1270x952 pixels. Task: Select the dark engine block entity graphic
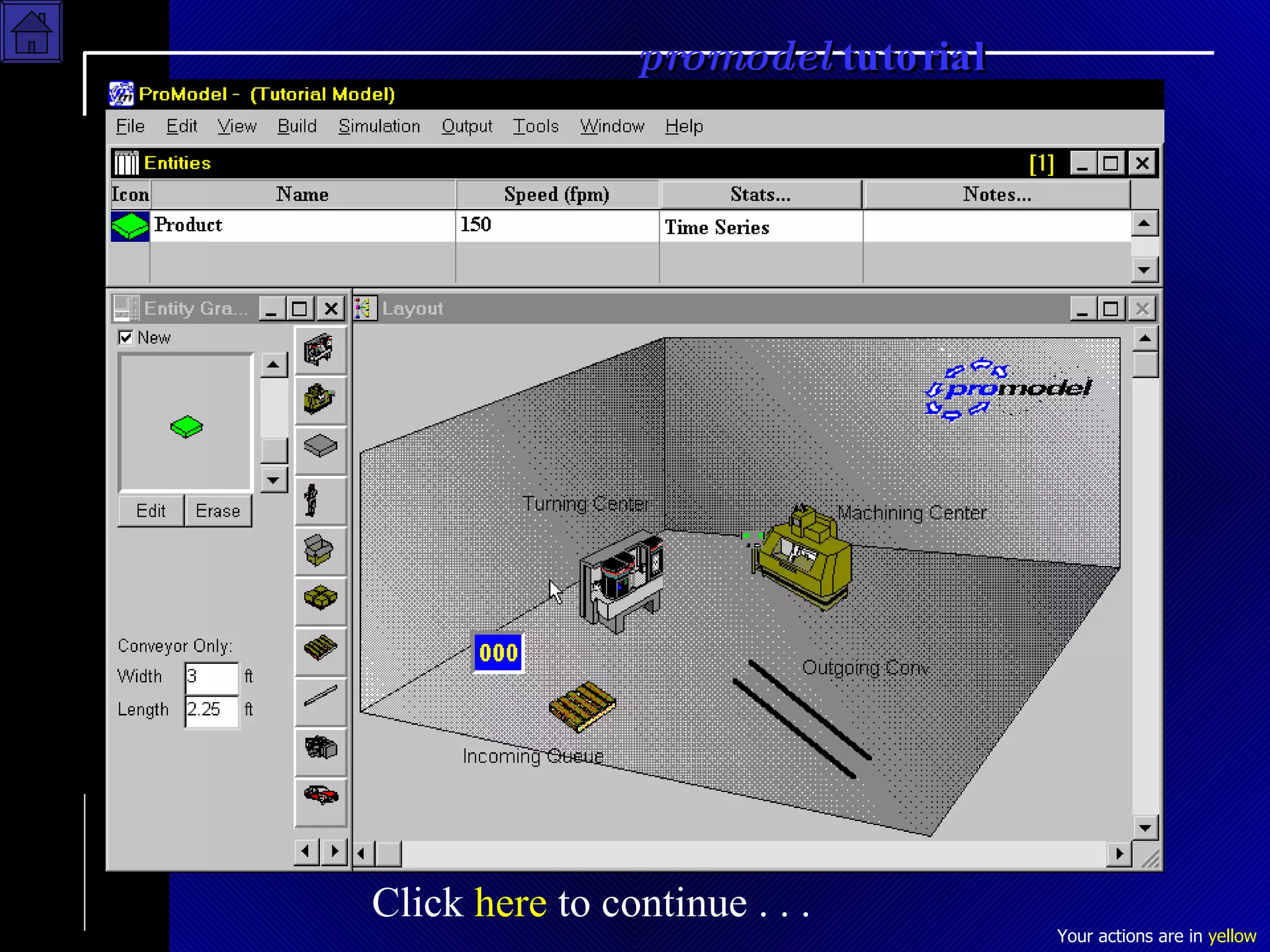coord(320,752)
